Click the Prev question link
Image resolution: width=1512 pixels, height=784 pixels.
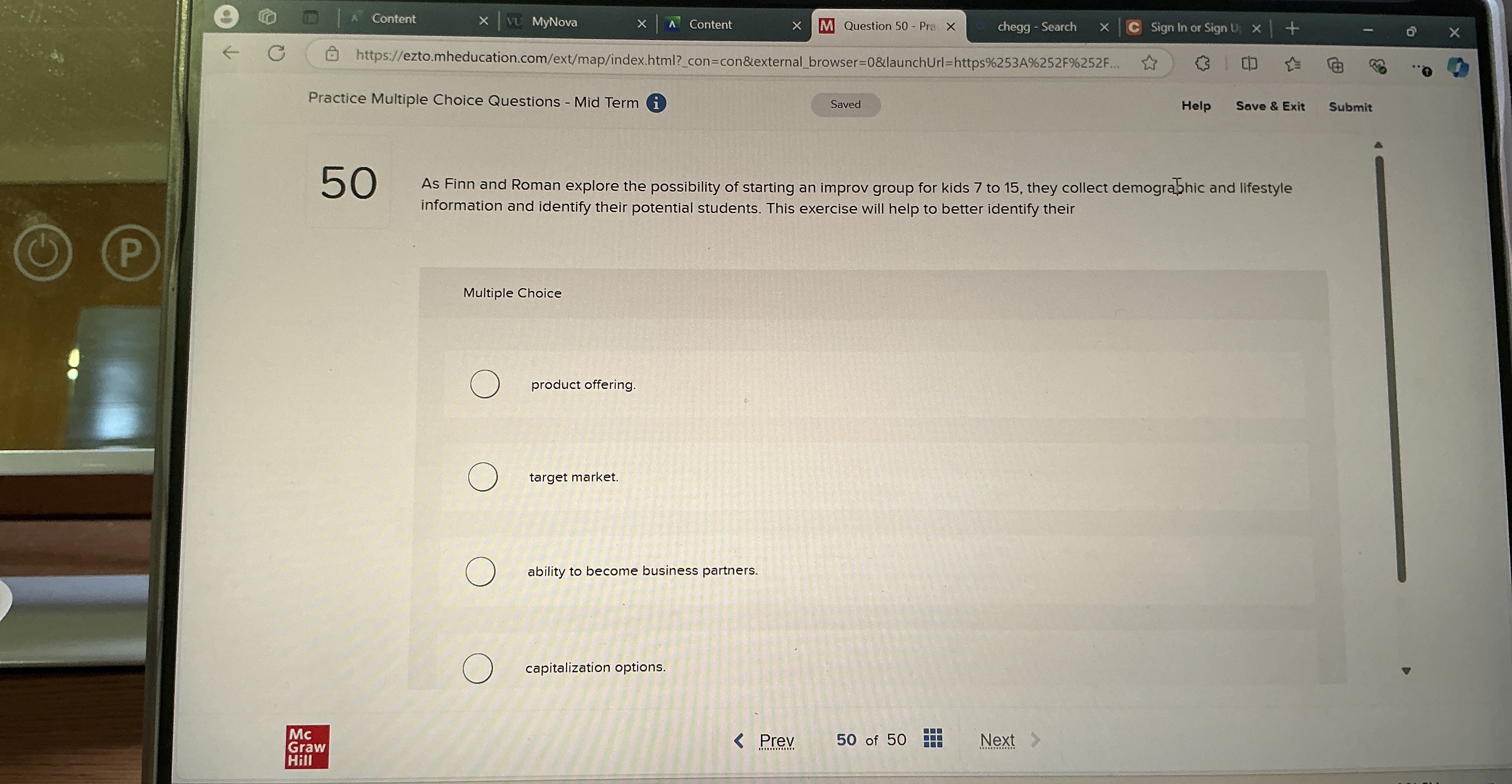pos(776,741)
